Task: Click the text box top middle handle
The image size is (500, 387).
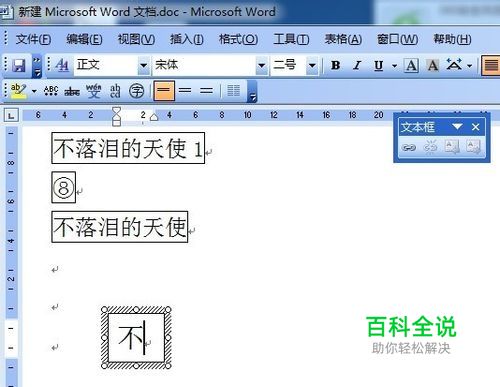Action: 136,310
